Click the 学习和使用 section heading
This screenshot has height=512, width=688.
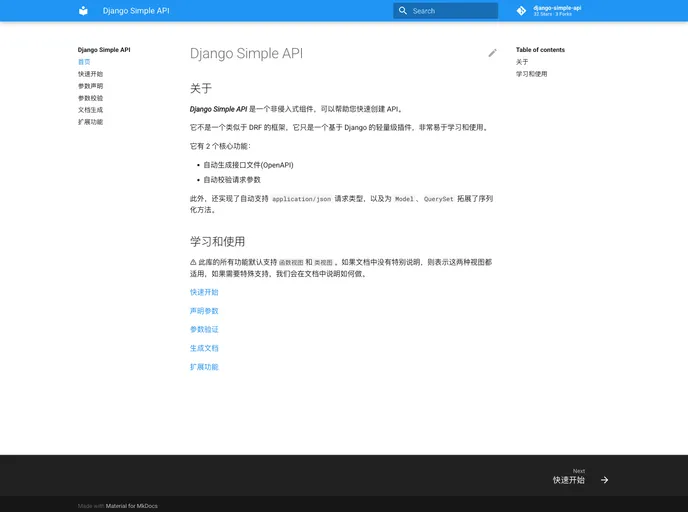218,241
